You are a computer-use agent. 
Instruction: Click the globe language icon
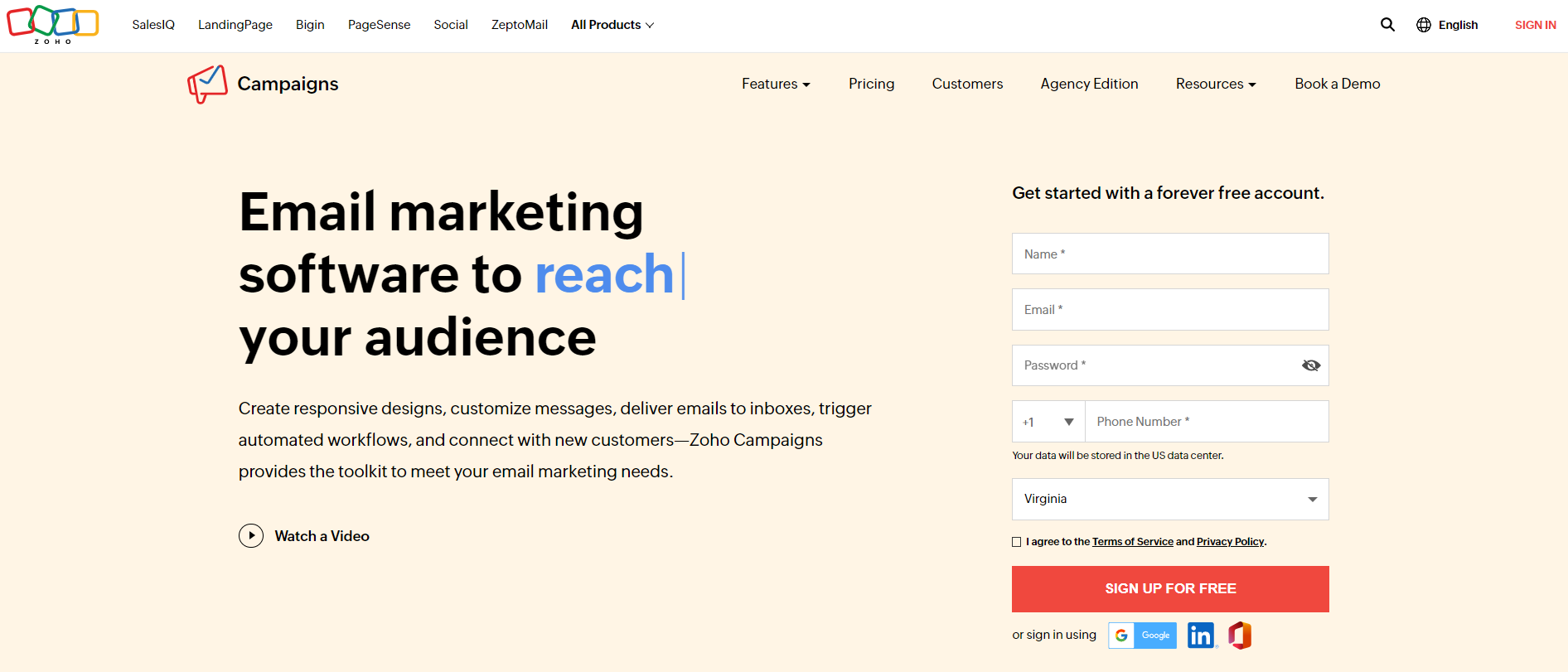click(1424, 25)
